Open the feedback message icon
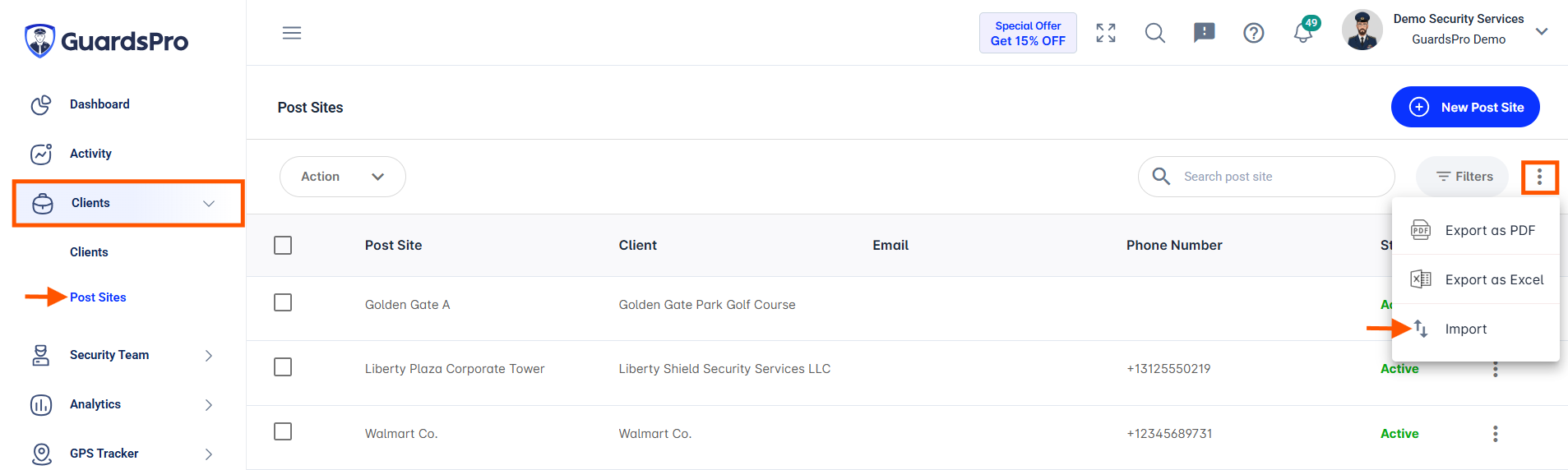Screen dimensions: 1568x470 [1205, 33]
